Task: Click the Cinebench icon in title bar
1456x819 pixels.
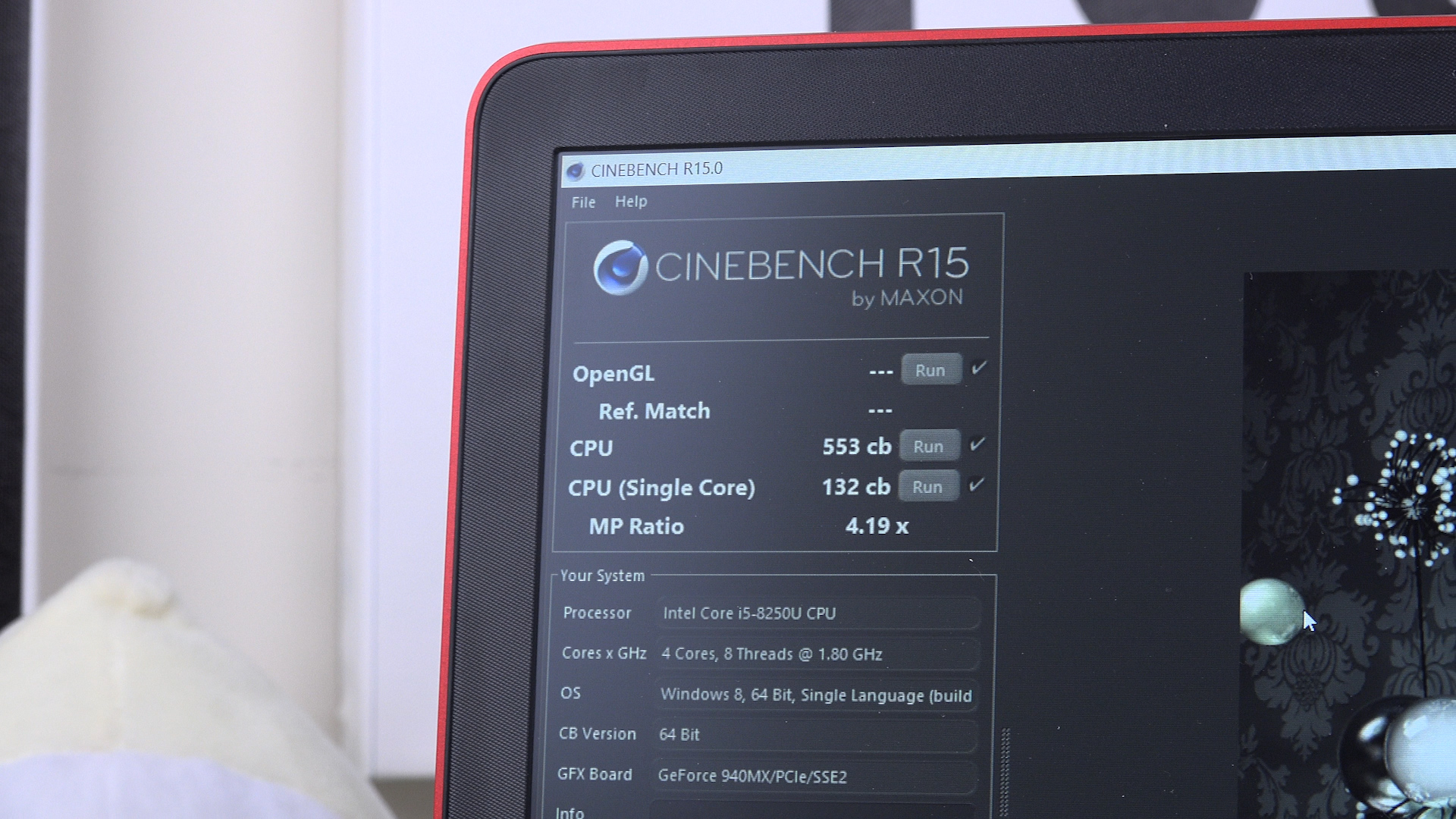Action: point(575,171)
